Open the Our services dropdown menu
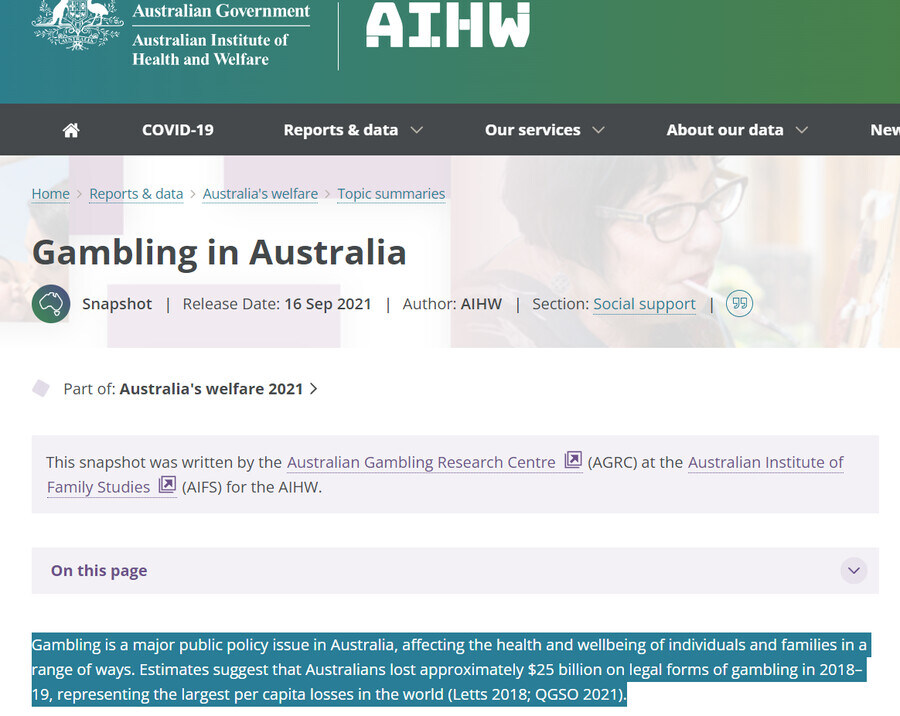Viewport: 900px width, 716px height. [544, 130]
